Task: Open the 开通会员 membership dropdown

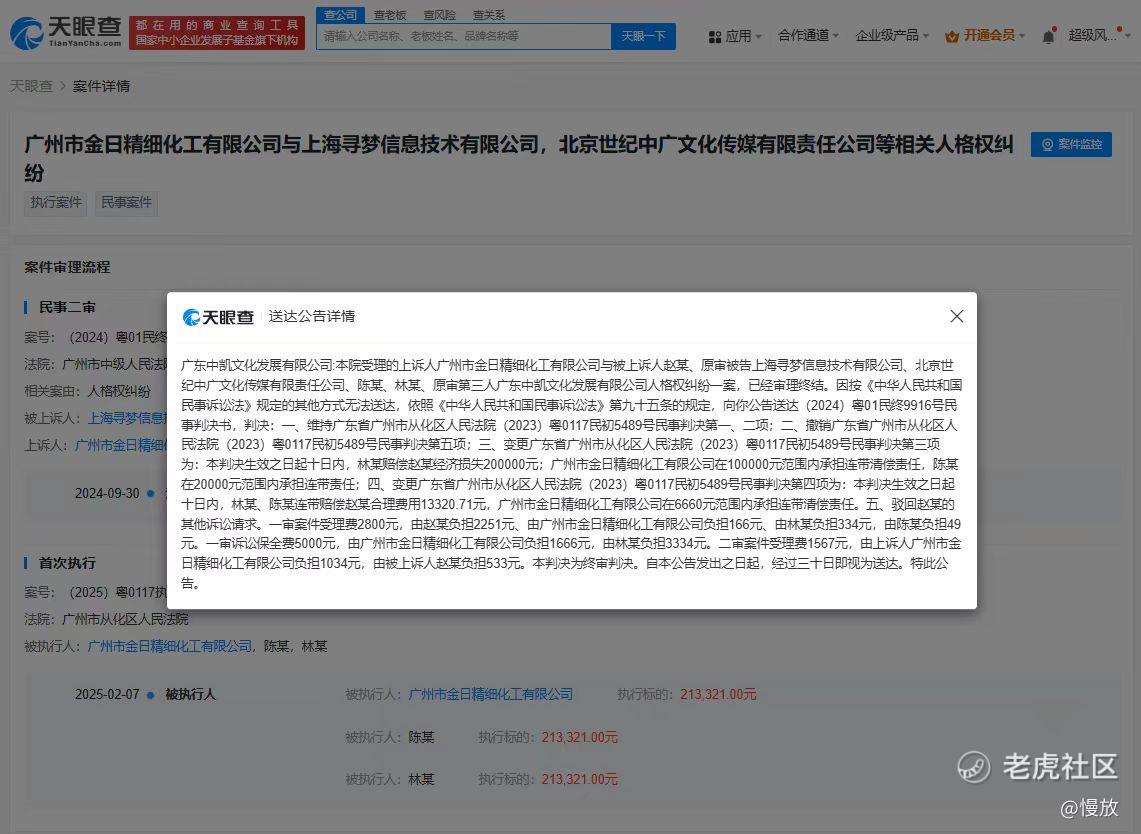Action: click(985, 36)
